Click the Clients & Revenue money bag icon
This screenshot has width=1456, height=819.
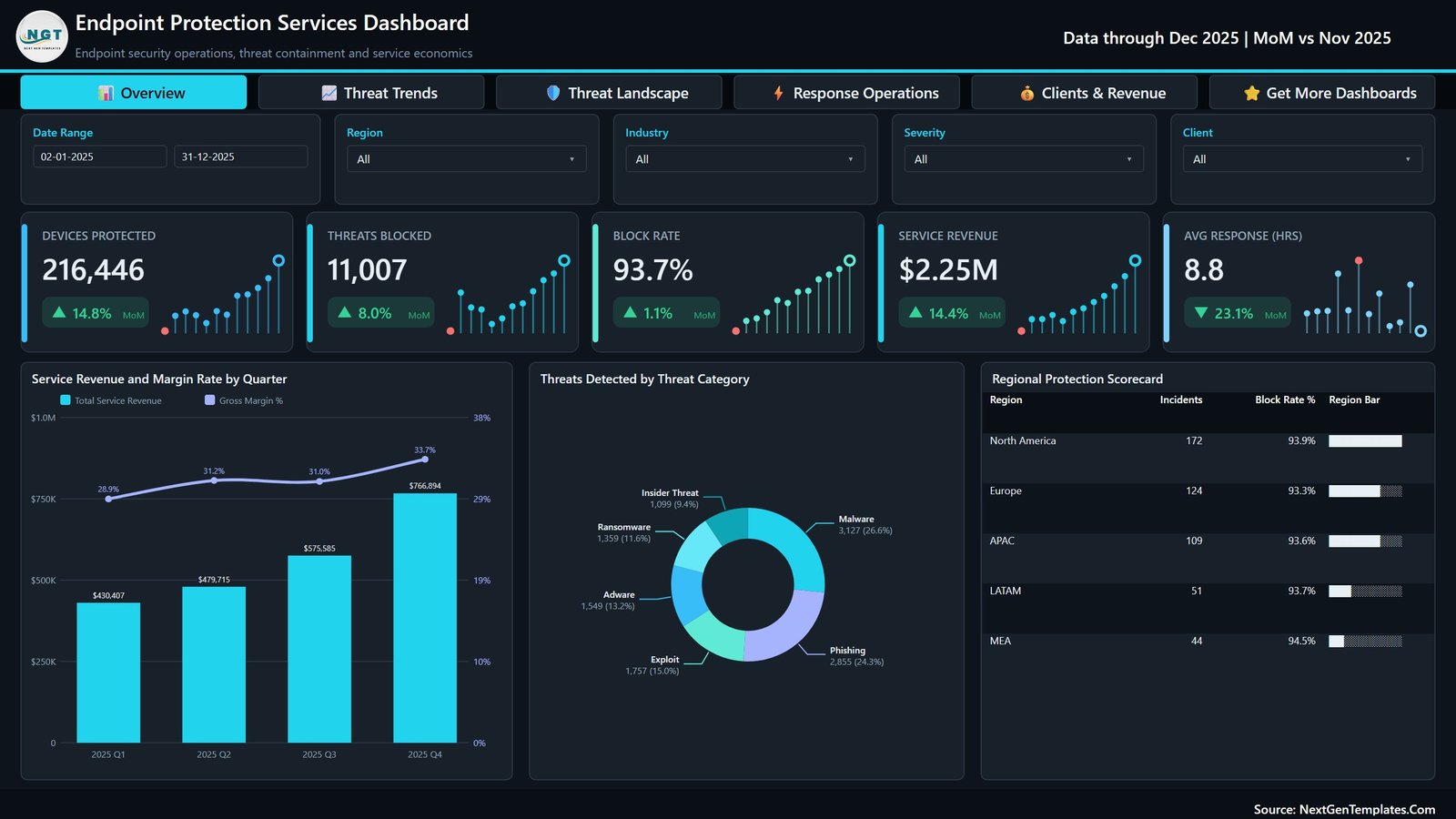[1027, 93]
